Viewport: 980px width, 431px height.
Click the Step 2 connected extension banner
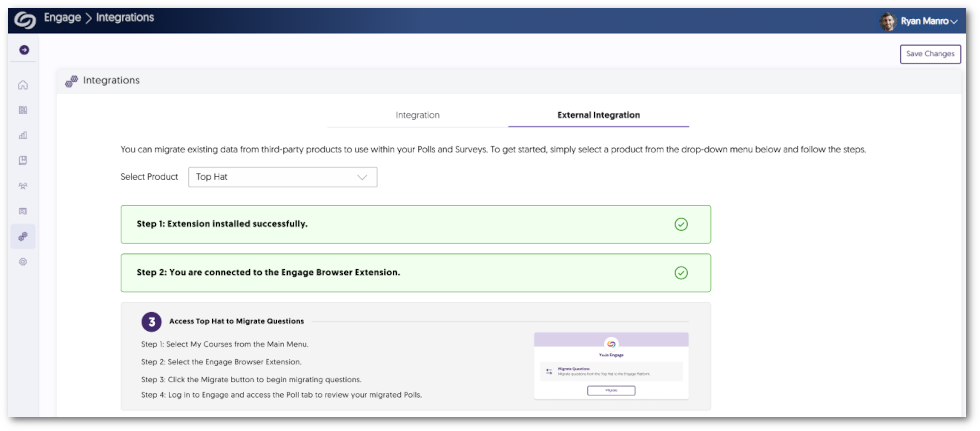tap(416, 273)
